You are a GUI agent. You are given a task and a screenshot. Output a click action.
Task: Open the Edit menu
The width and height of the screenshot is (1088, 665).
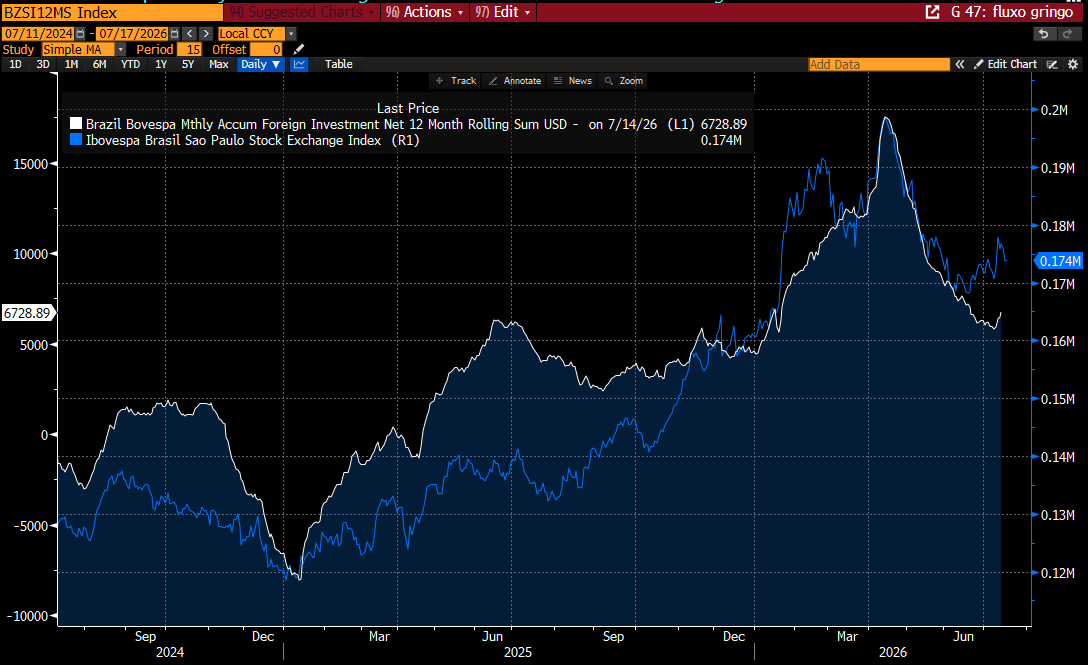tap(502, 12)
